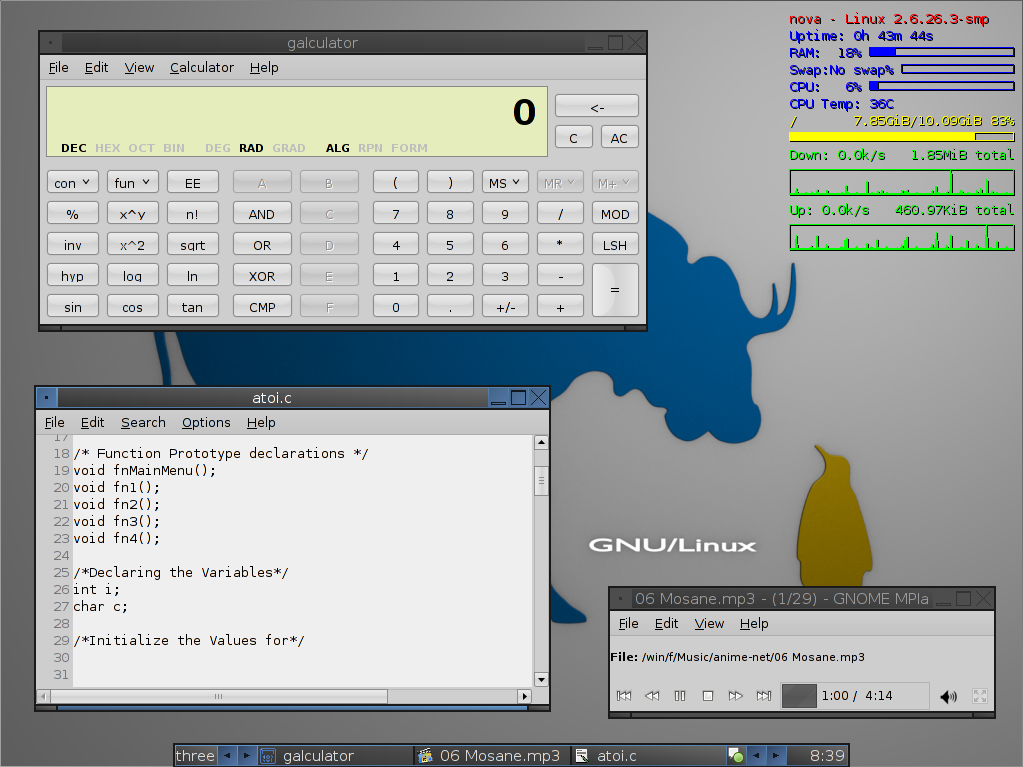Click the n! factorial button
Image resolution: width=1023 pixels, height=767 pixels.
pyautogui.click(x=192, y=214)
